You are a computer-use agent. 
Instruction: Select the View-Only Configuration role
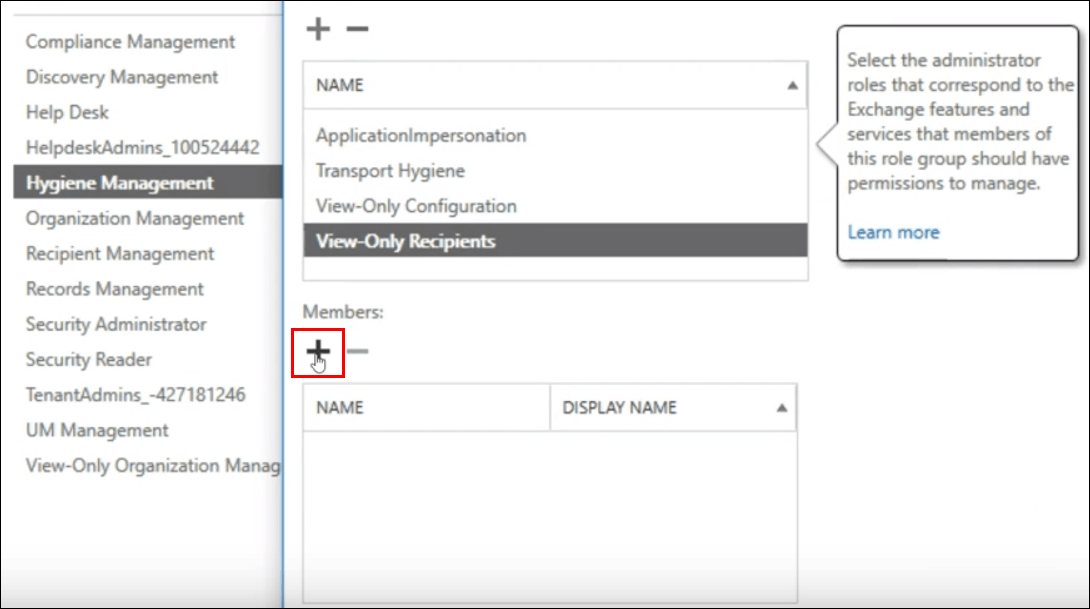pos(416,206)
